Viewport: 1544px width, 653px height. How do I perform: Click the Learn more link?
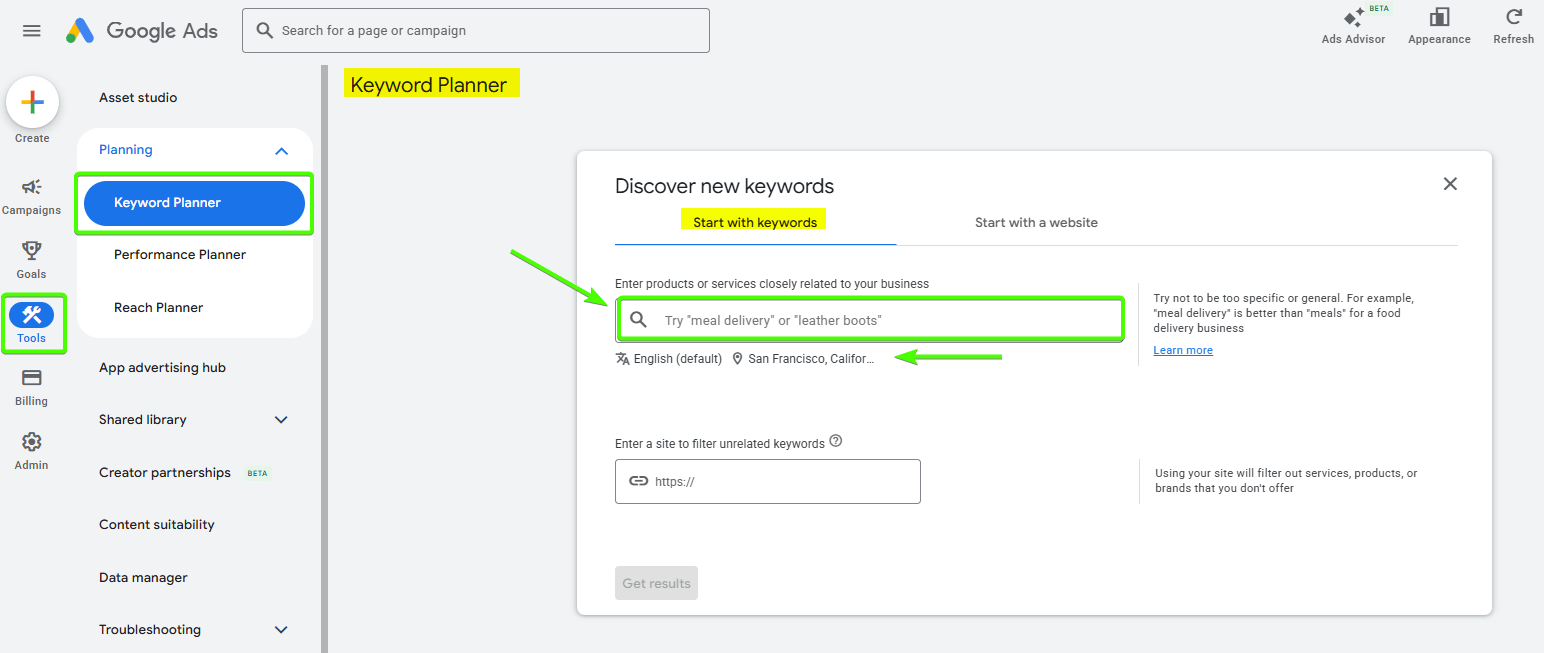[1183, 350]
